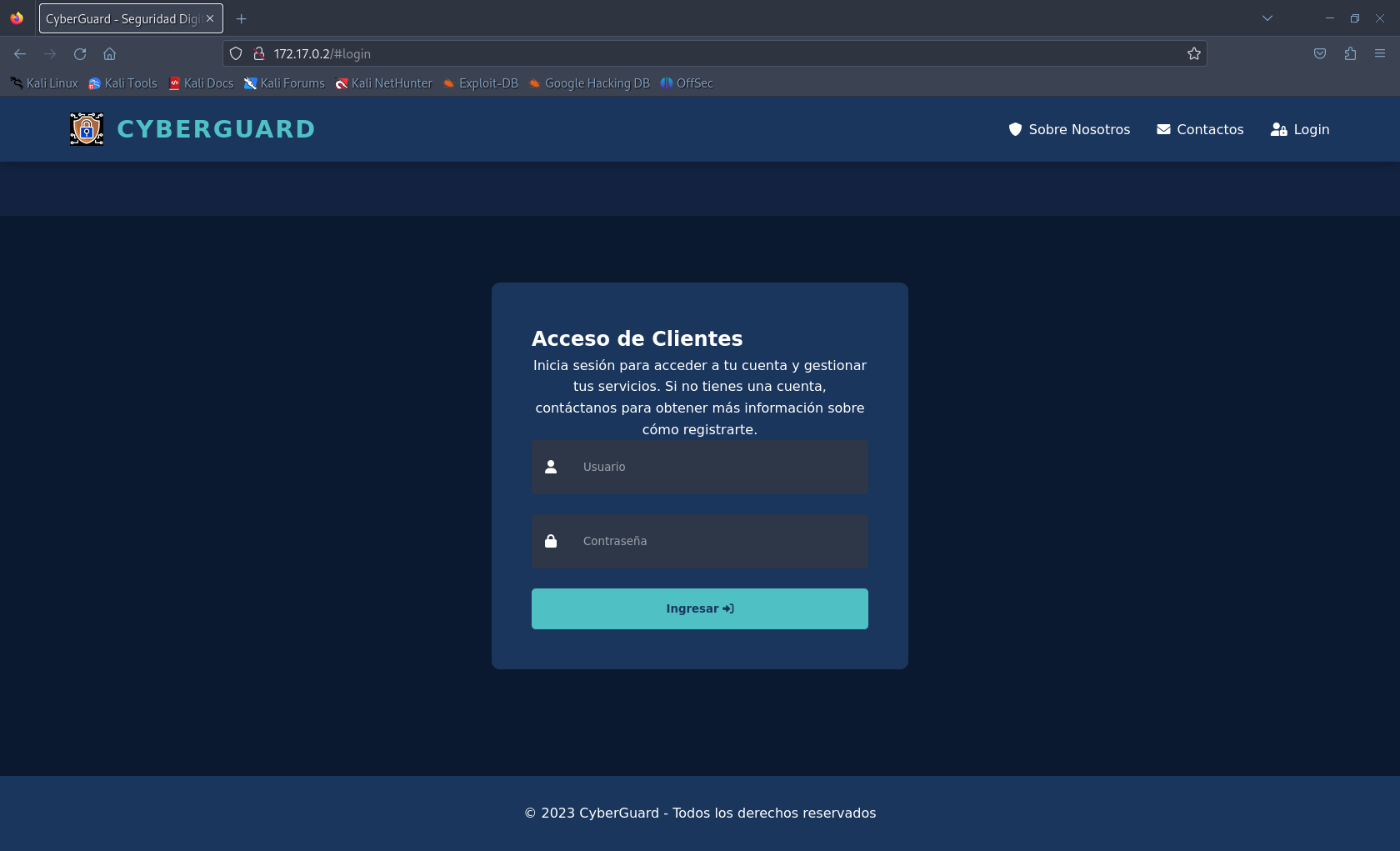Open the Kali Forums bookmark
Image resolution: width=1400 pixels, height=851 pixels.
click(x=284, y=83)
